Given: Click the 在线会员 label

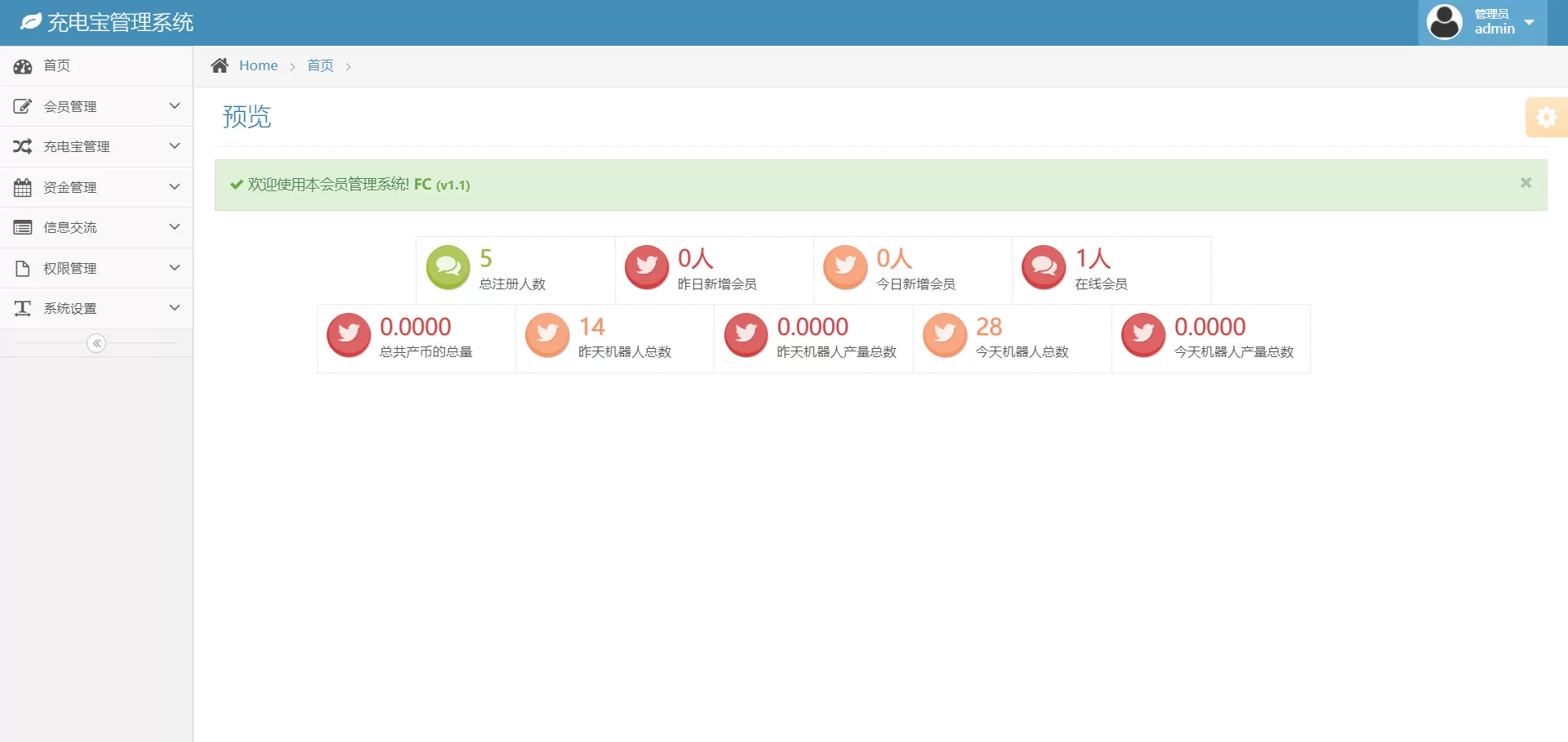Looking at the screenshot, I should [x=1101, y=284].
